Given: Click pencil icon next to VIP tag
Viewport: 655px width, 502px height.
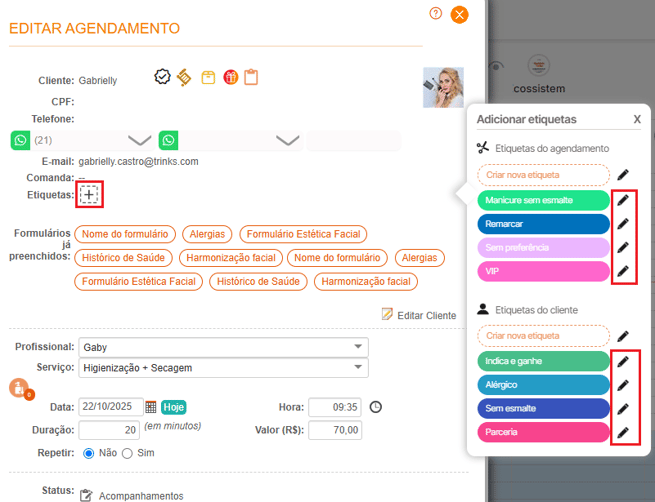Looking at the screenshot, I should coord(623,271).
